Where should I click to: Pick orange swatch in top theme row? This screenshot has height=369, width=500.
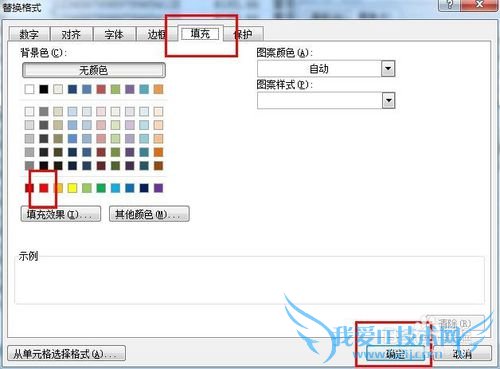click(158, 89)
